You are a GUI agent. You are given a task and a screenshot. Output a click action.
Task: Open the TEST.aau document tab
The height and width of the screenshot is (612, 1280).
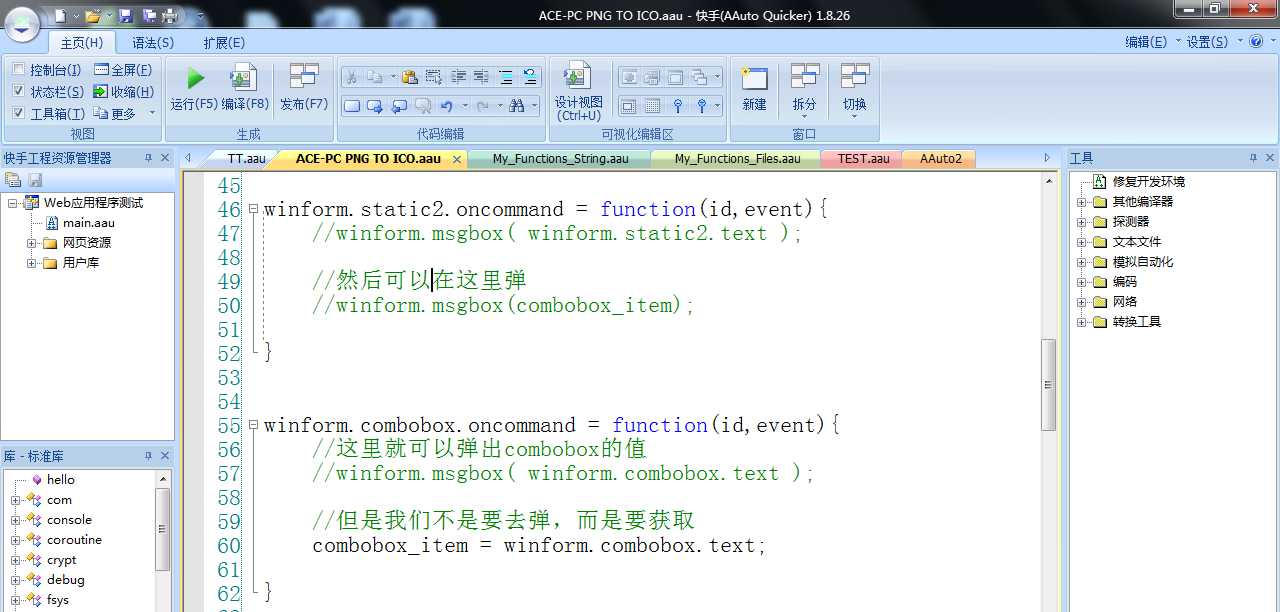(863, 159)
